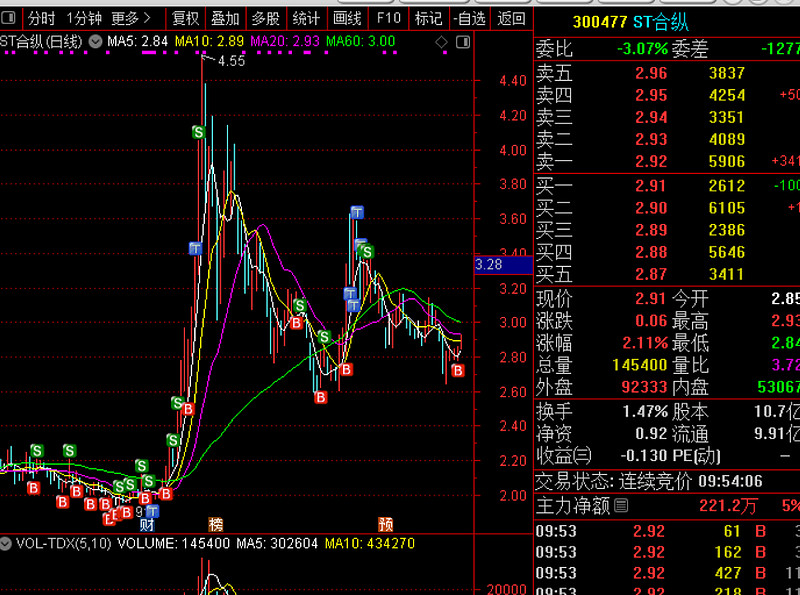Click the 财 financial marker on the timeline
800x595 pixels.
[x=147, y=525]
